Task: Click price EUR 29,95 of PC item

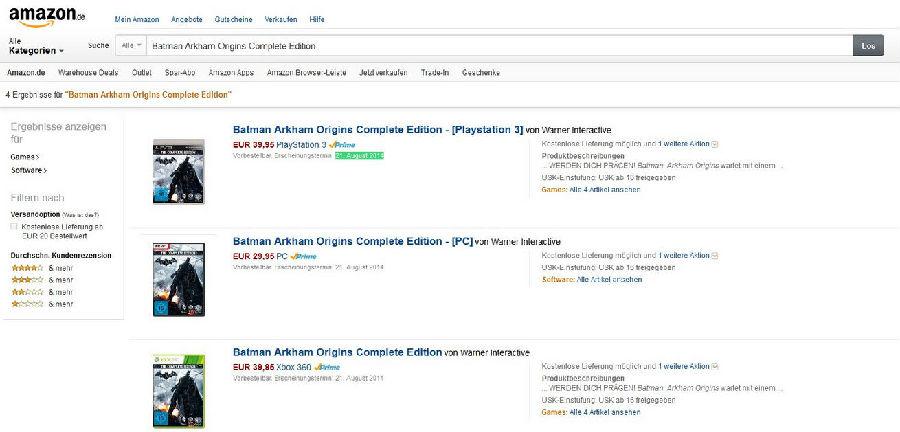Action: pyautogui.click(x=254, y=256)
